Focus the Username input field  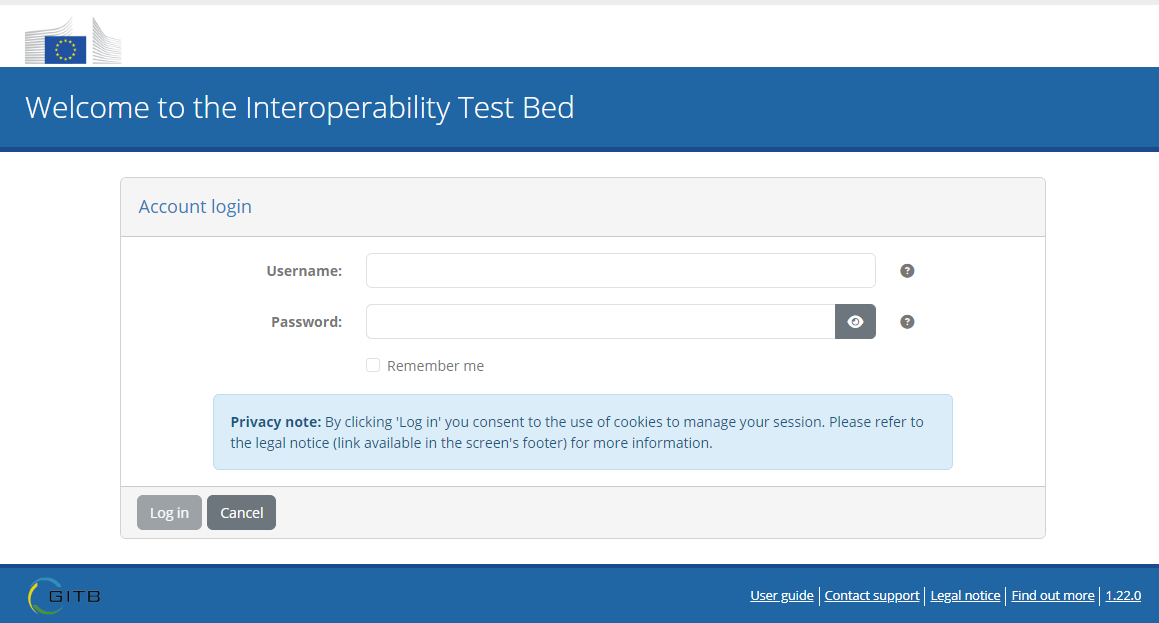pos(620,271)
